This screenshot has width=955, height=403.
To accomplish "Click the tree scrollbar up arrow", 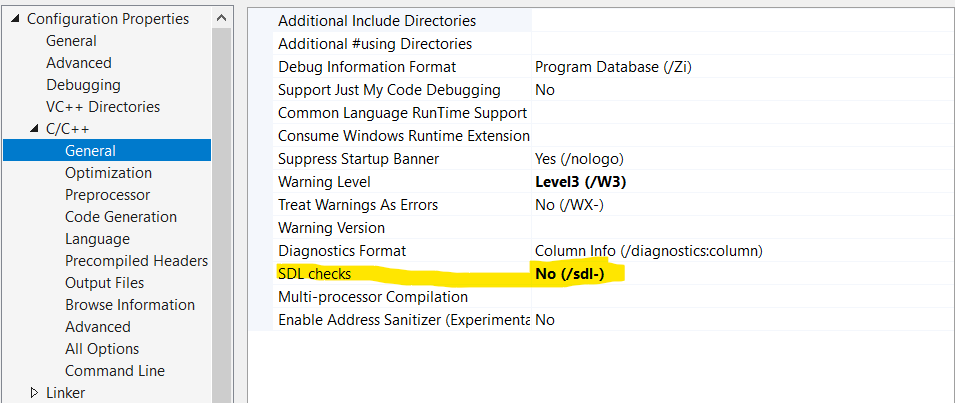I will pos(224,19).
